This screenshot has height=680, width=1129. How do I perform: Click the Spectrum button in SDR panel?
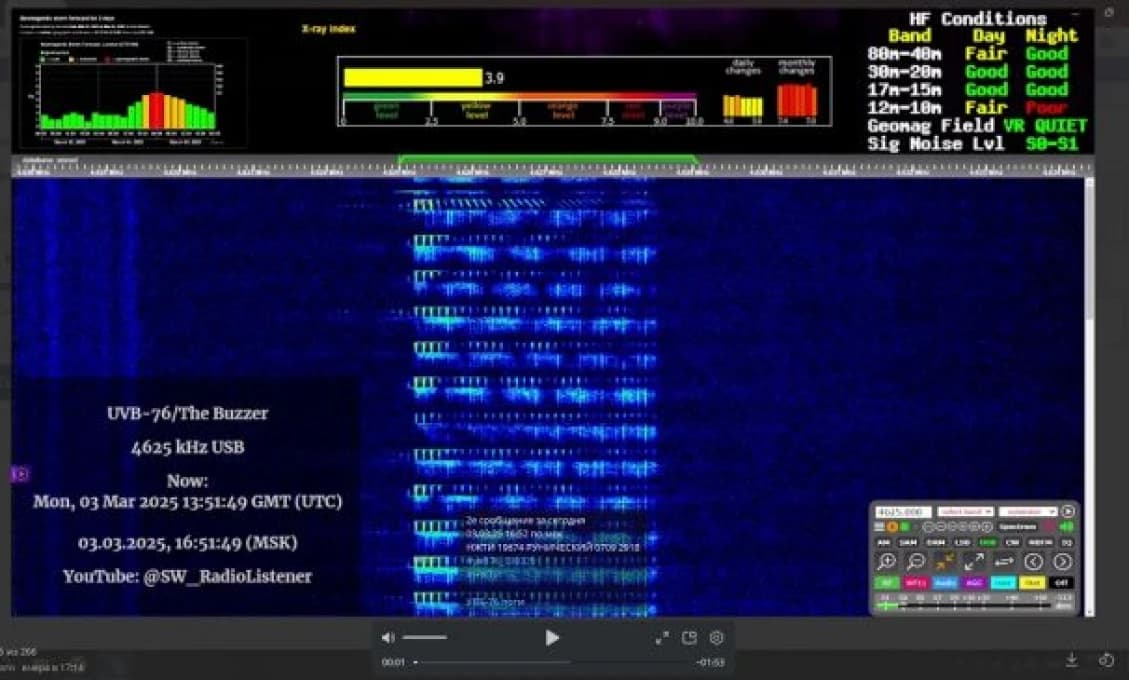[x=1017, y=527]
